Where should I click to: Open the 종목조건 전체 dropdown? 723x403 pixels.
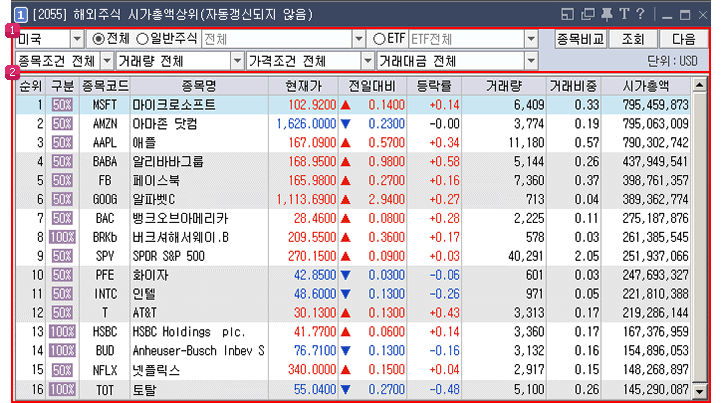pyautogui.click(x=107, y=61)
